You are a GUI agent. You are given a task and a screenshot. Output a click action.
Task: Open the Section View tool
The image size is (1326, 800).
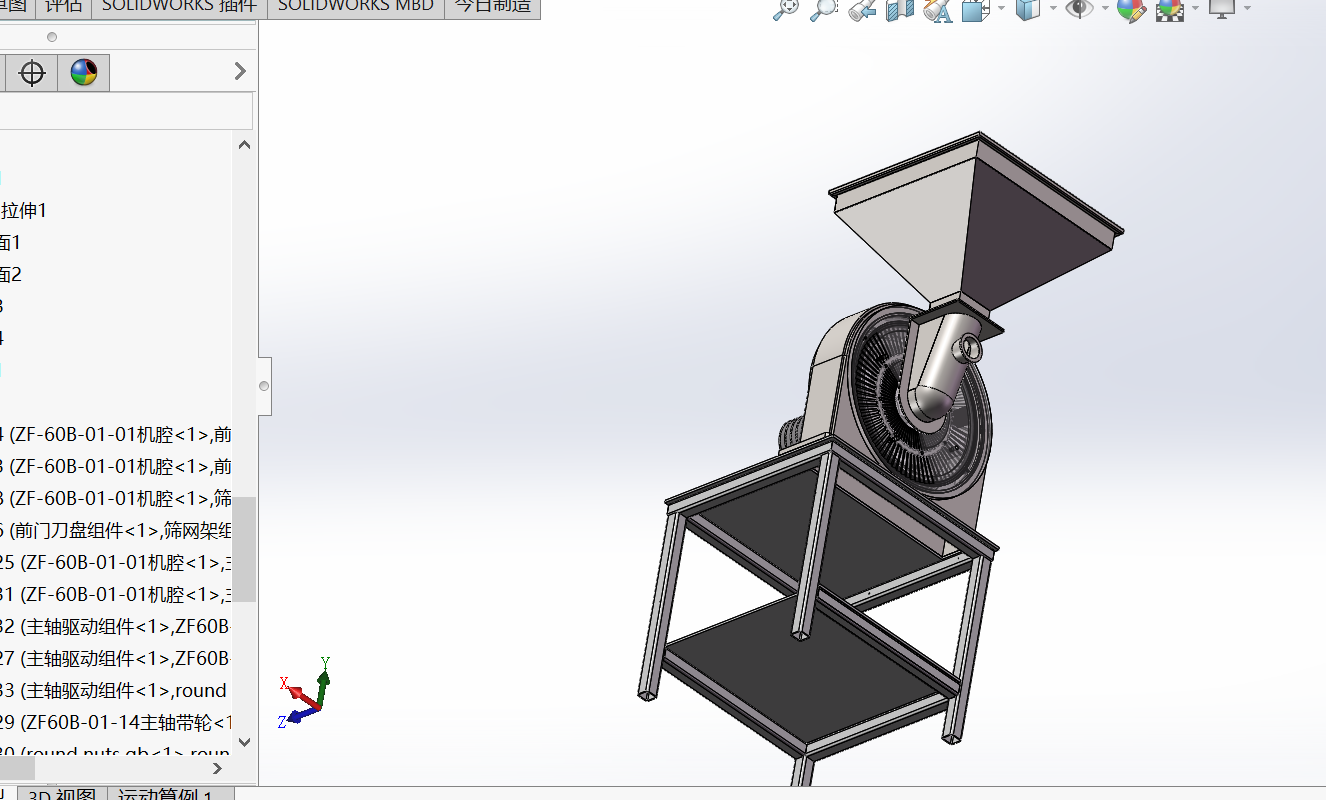[900, 10]
